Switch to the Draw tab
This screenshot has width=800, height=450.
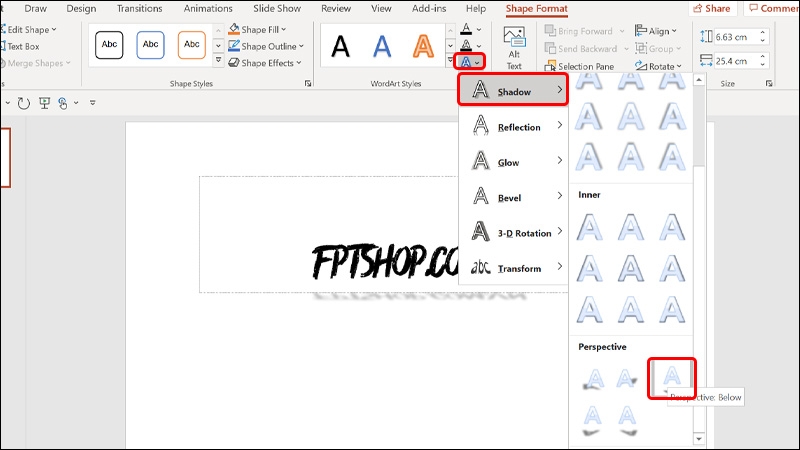(35, 9)
